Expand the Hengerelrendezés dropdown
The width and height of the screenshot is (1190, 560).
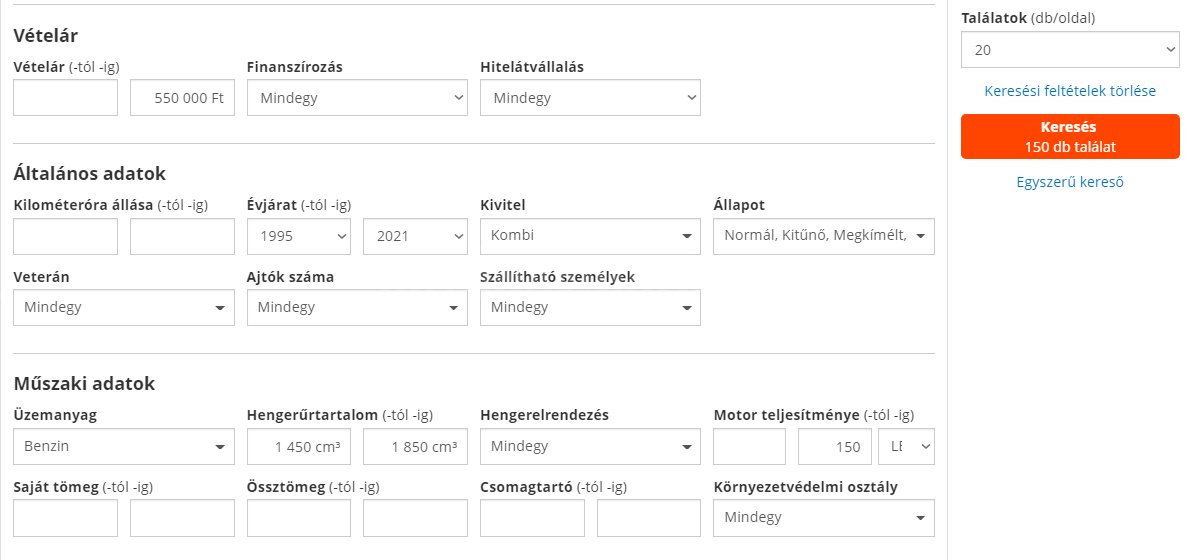(x=590, y=447)
